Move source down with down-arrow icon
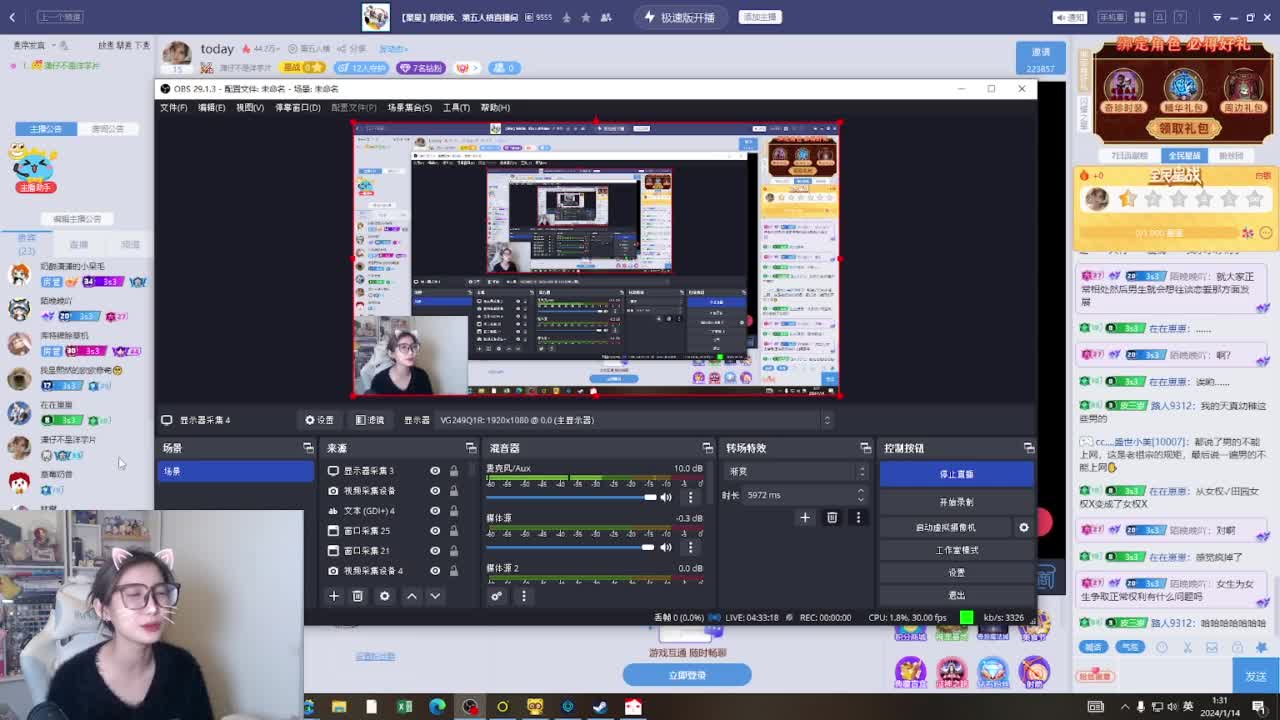Image resolution: width=1280 pixels, height=720 pixels. click(x=435, y=595)
